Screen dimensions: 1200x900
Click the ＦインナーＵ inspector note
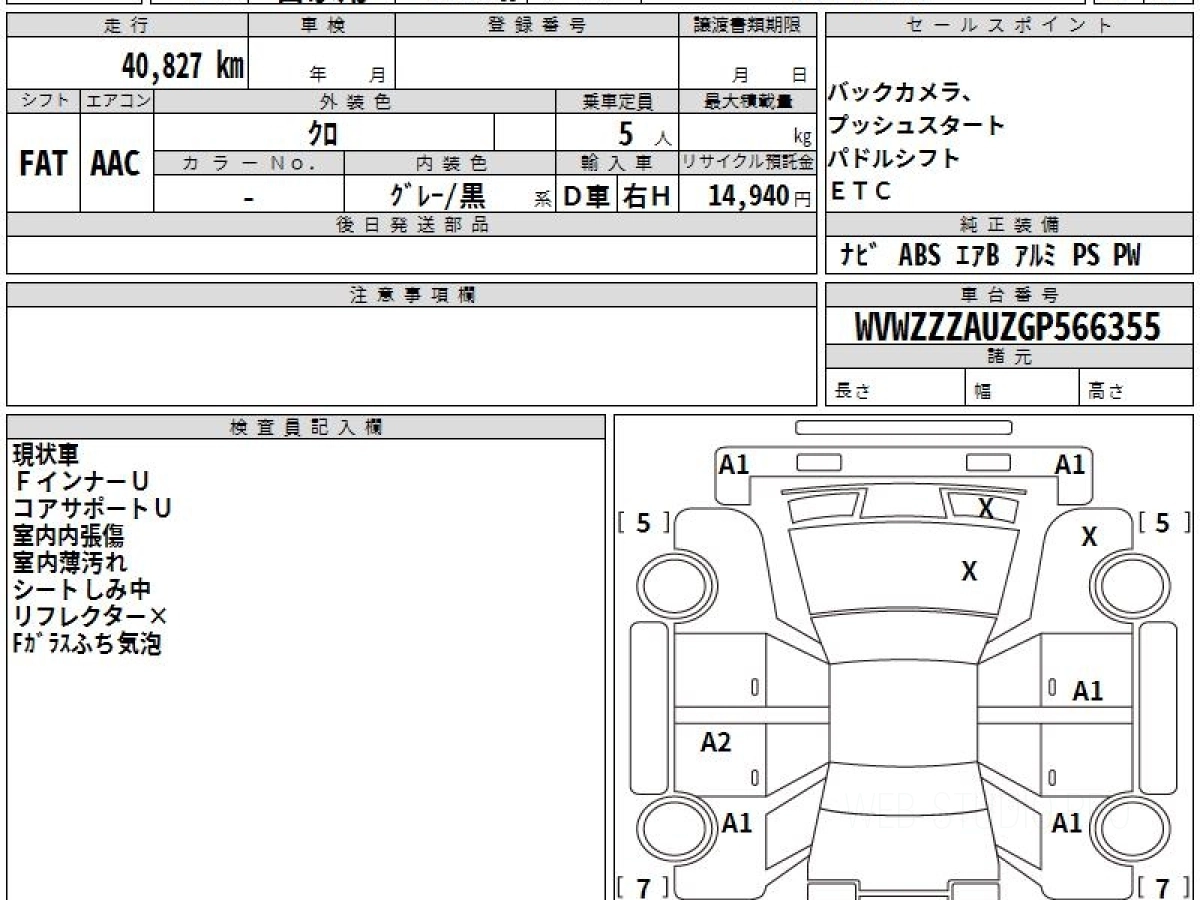tap(81, 482)
